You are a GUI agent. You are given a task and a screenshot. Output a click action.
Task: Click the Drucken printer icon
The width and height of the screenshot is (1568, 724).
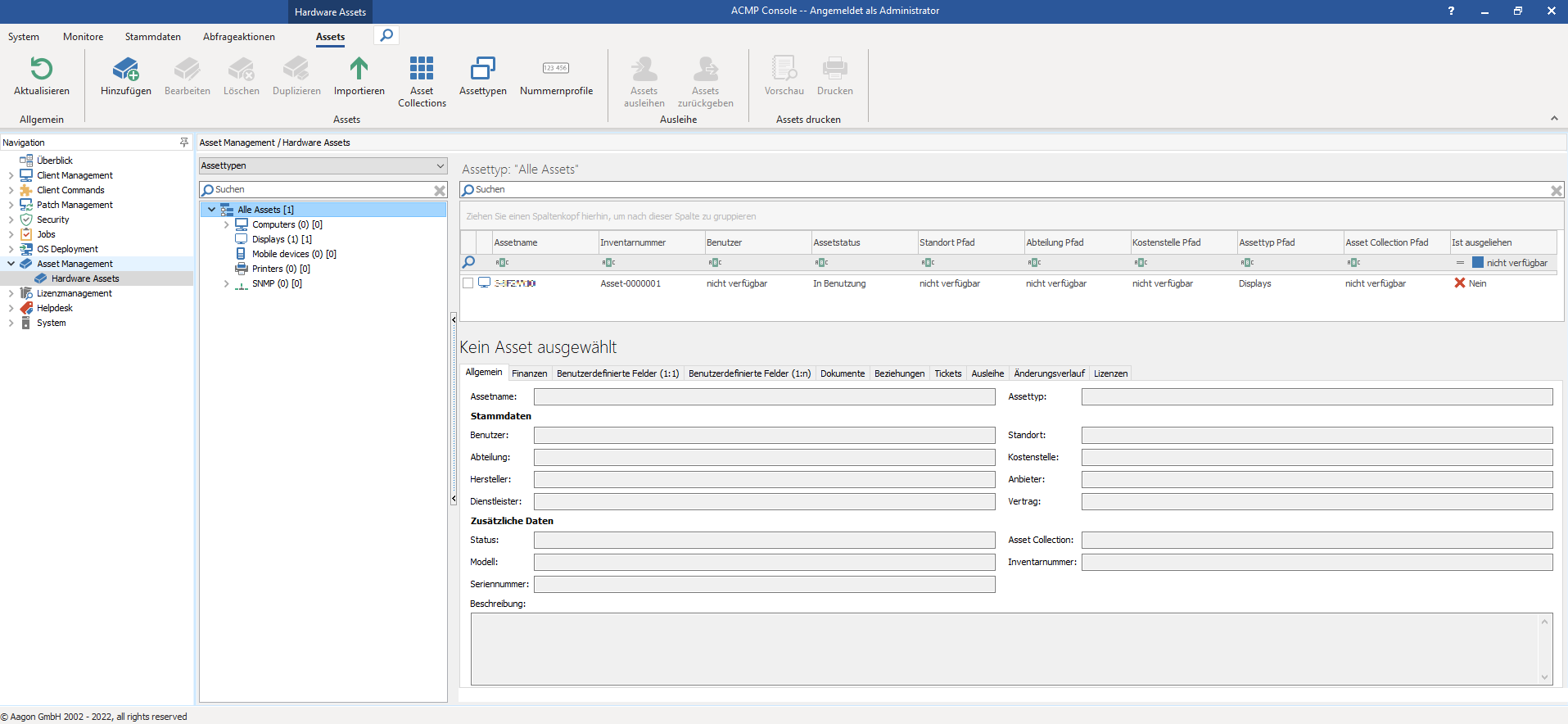(x=835, y=68)
